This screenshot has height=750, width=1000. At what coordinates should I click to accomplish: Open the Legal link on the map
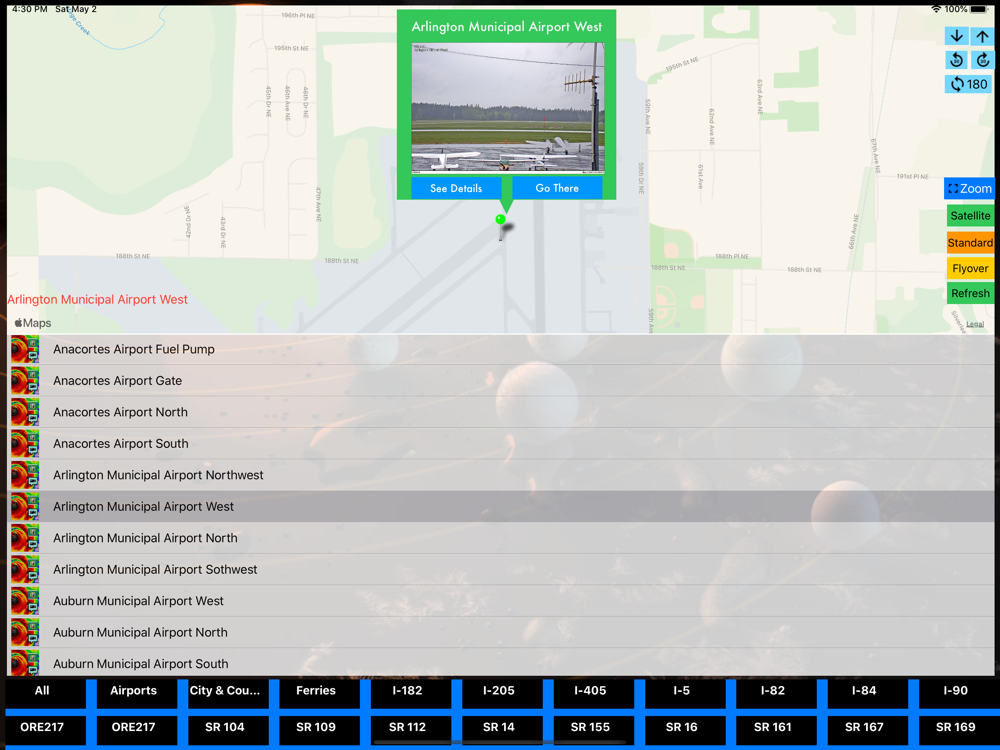974,325
